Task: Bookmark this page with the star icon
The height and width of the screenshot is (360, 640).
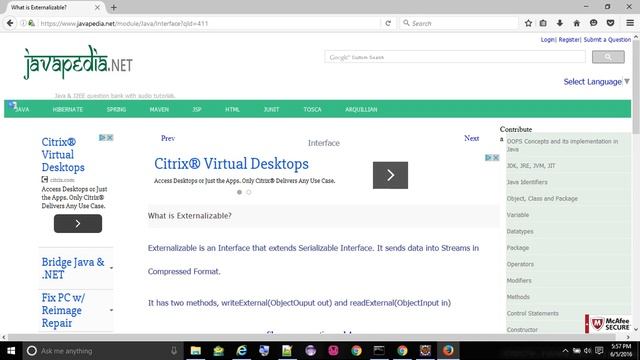Action: [x=528, y=23]
